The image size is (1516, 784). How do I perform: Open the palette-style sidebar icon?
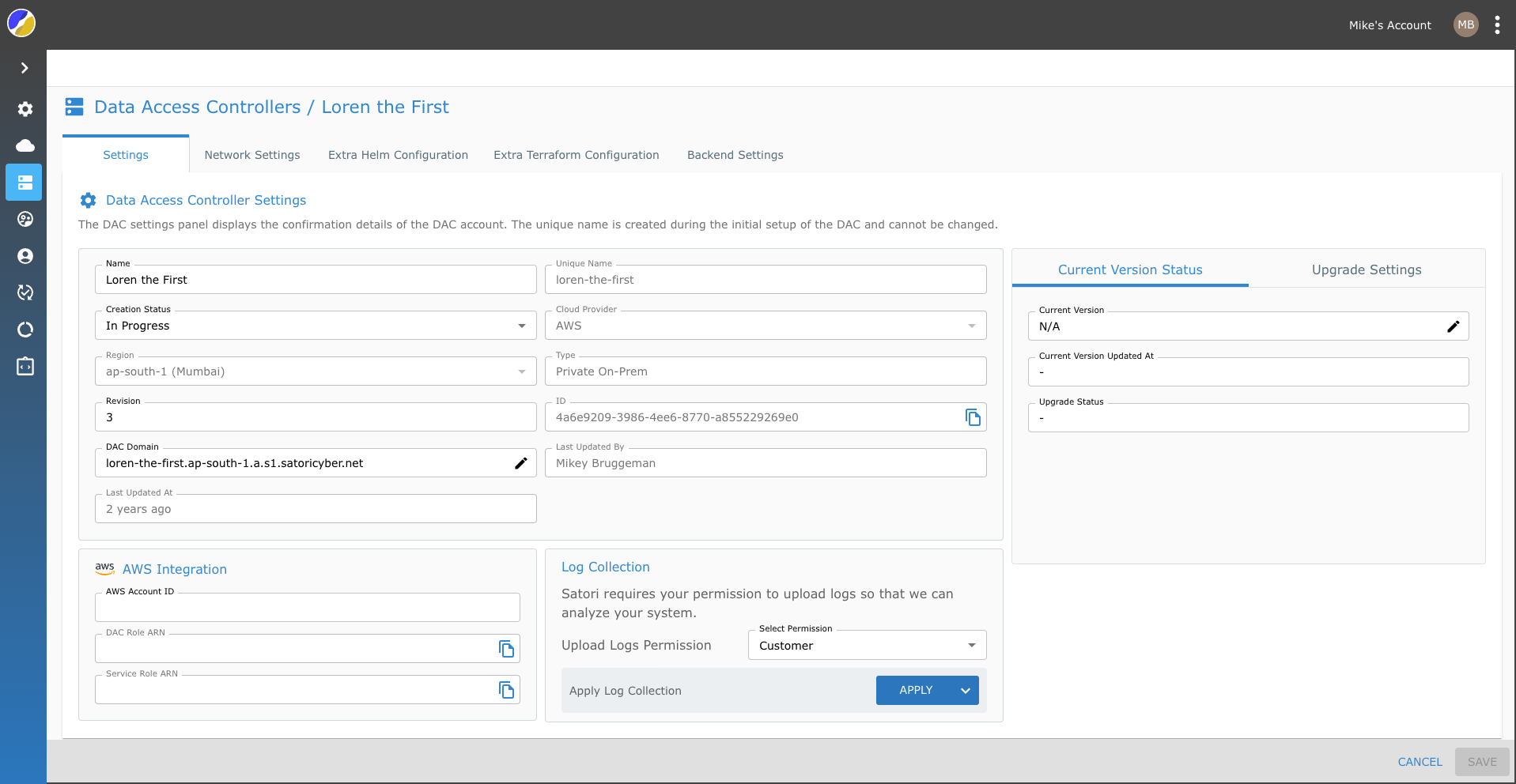[25, 219]
